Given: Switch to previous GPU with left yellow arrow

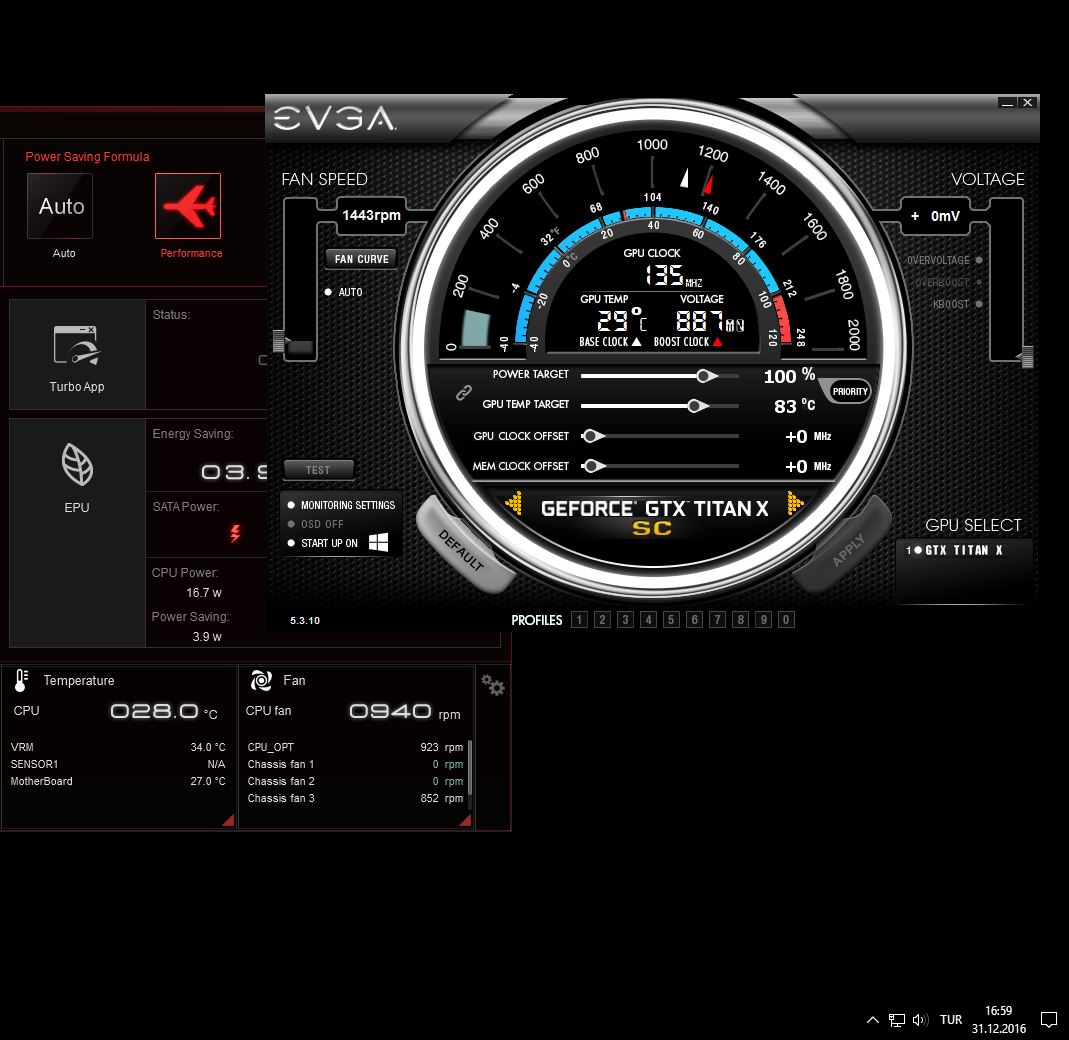Looking at the screenshot, I should tap(513, 503).
